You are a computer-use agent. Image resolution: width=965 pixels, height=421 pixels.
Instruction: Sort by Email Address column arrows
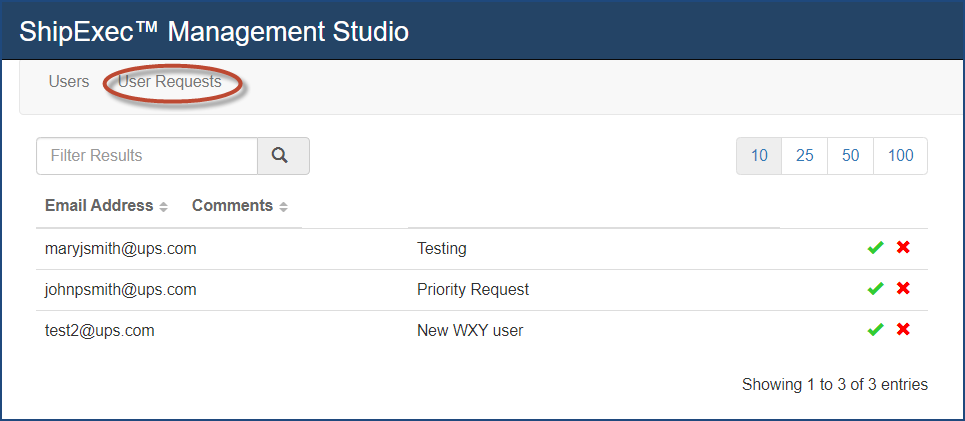163,207
